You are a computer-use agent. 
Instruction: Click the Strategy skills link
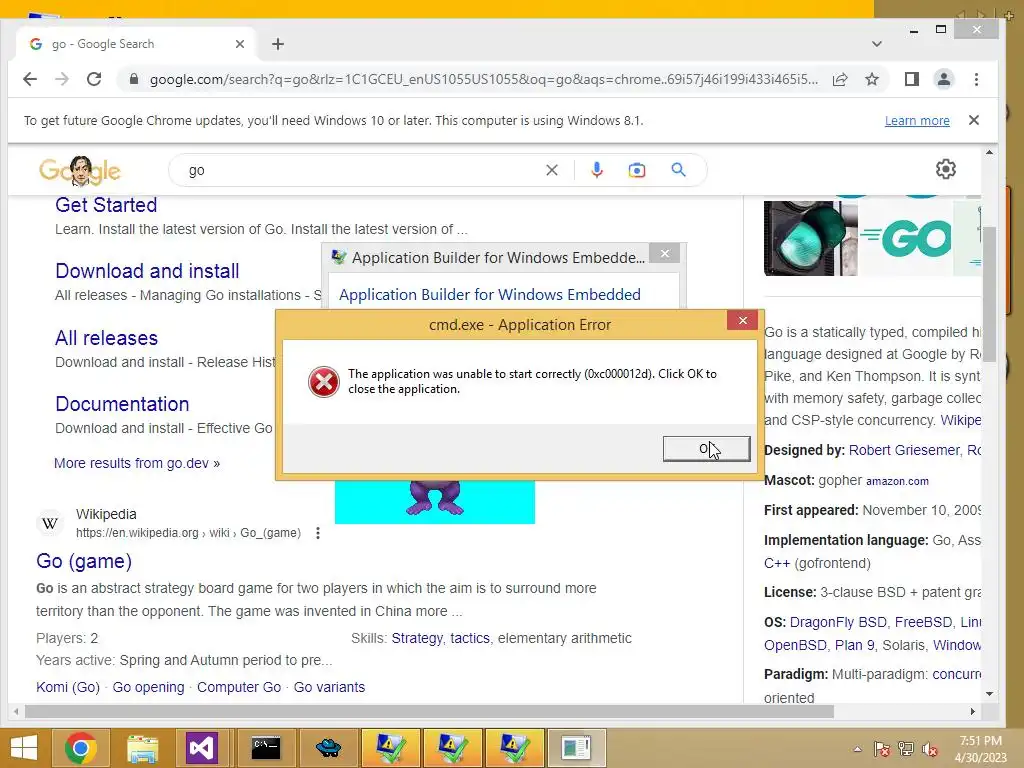pyautogui.click(x=417, y=638)
